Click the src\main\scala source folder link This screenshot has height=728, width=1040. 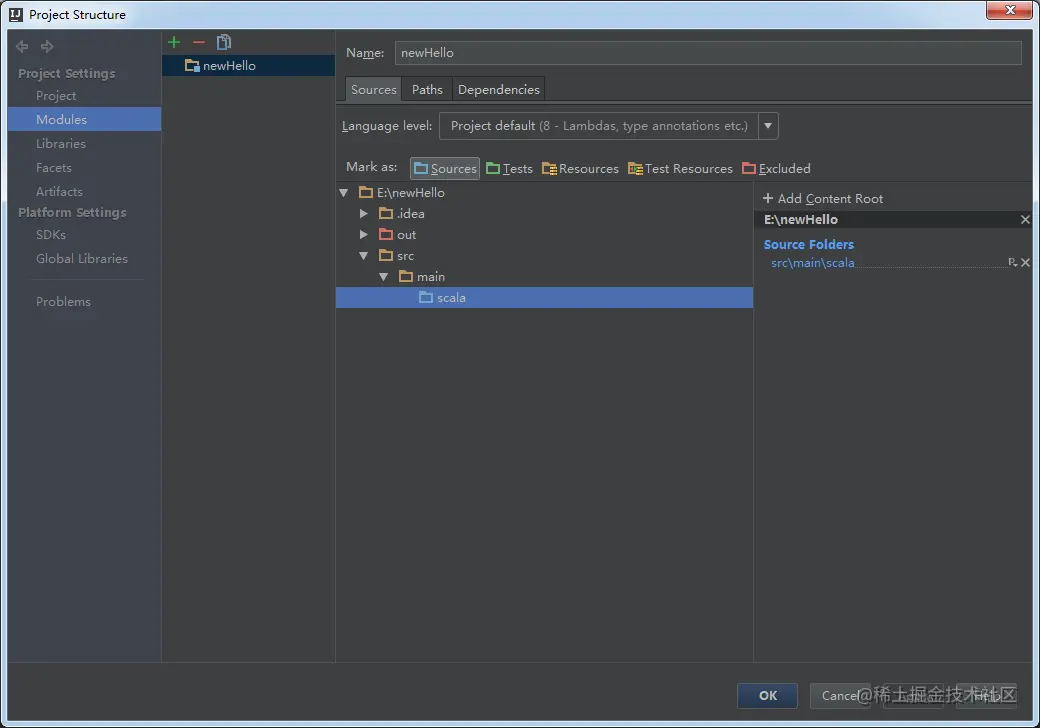pos(812,263)
